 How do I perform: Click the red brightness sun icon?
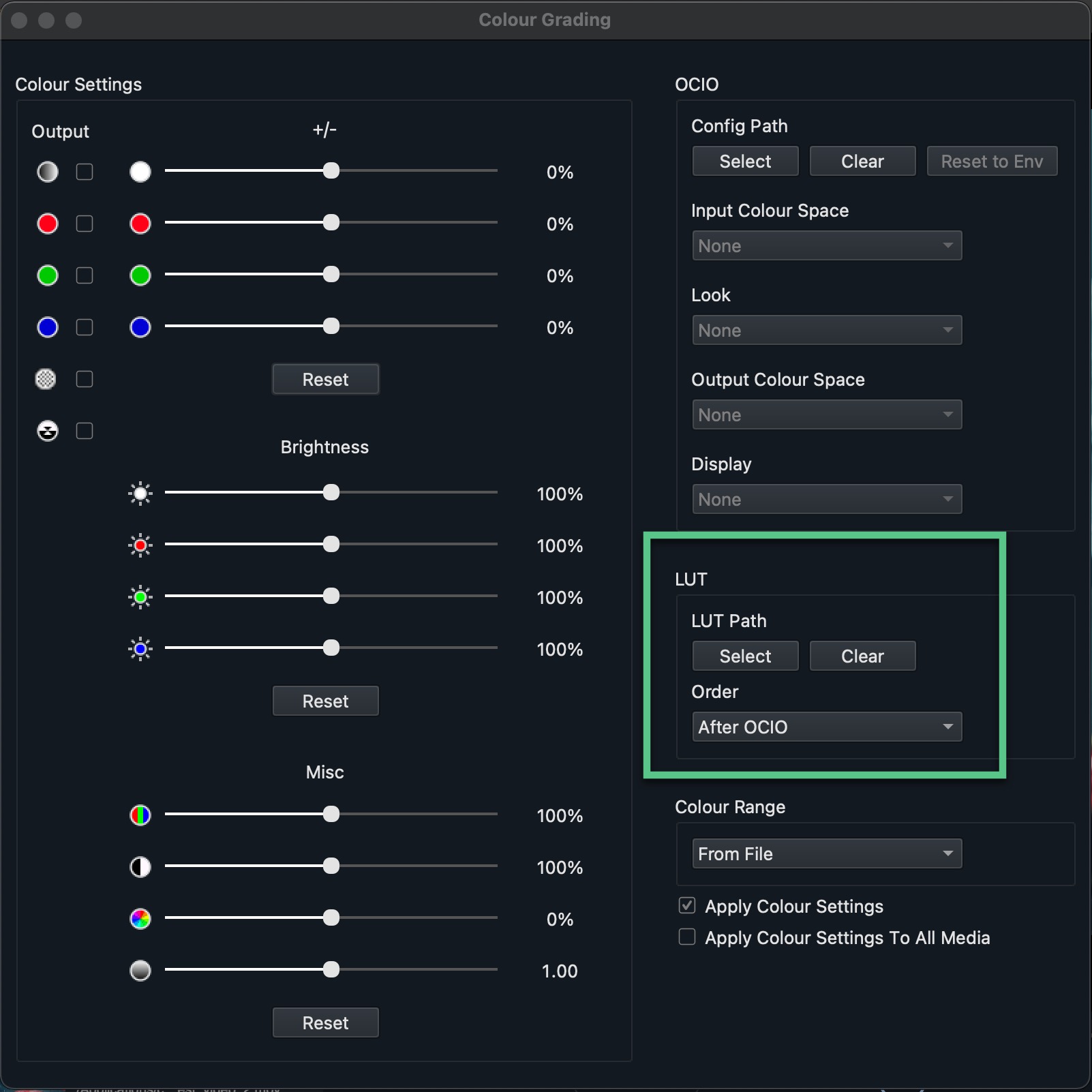[140, 545]
